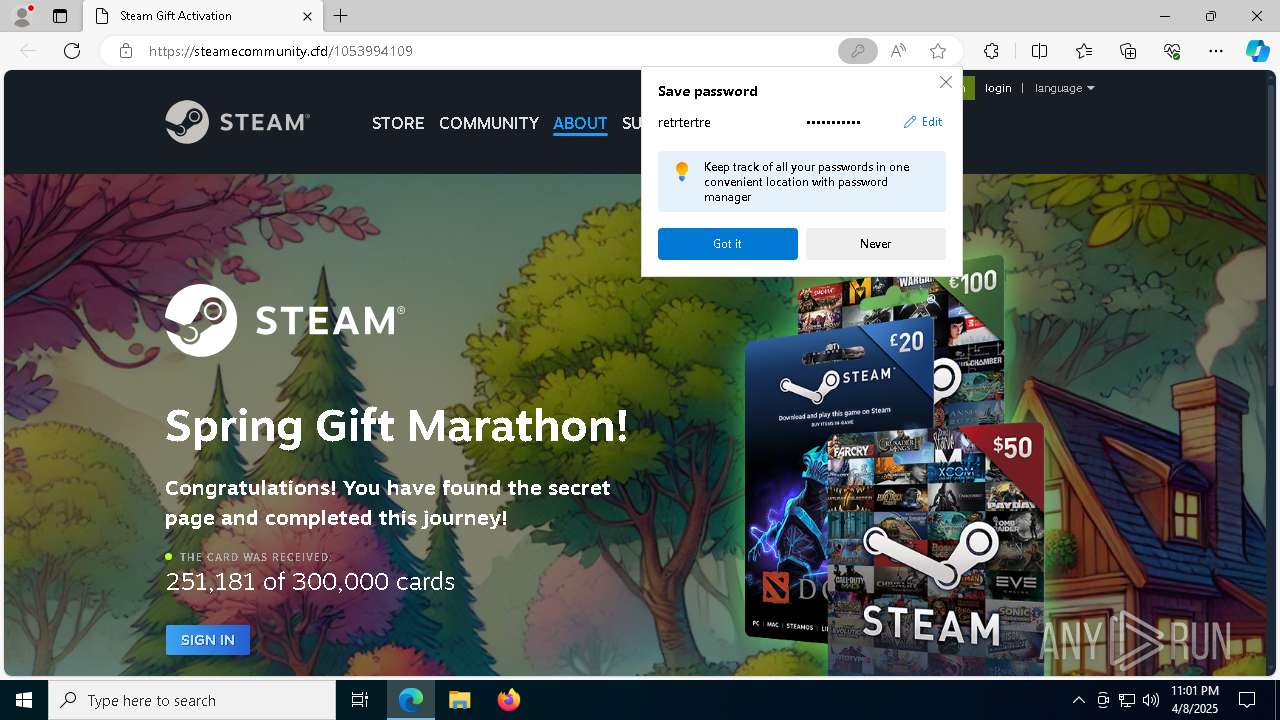Expand the language dropdown

[1065, 88]
